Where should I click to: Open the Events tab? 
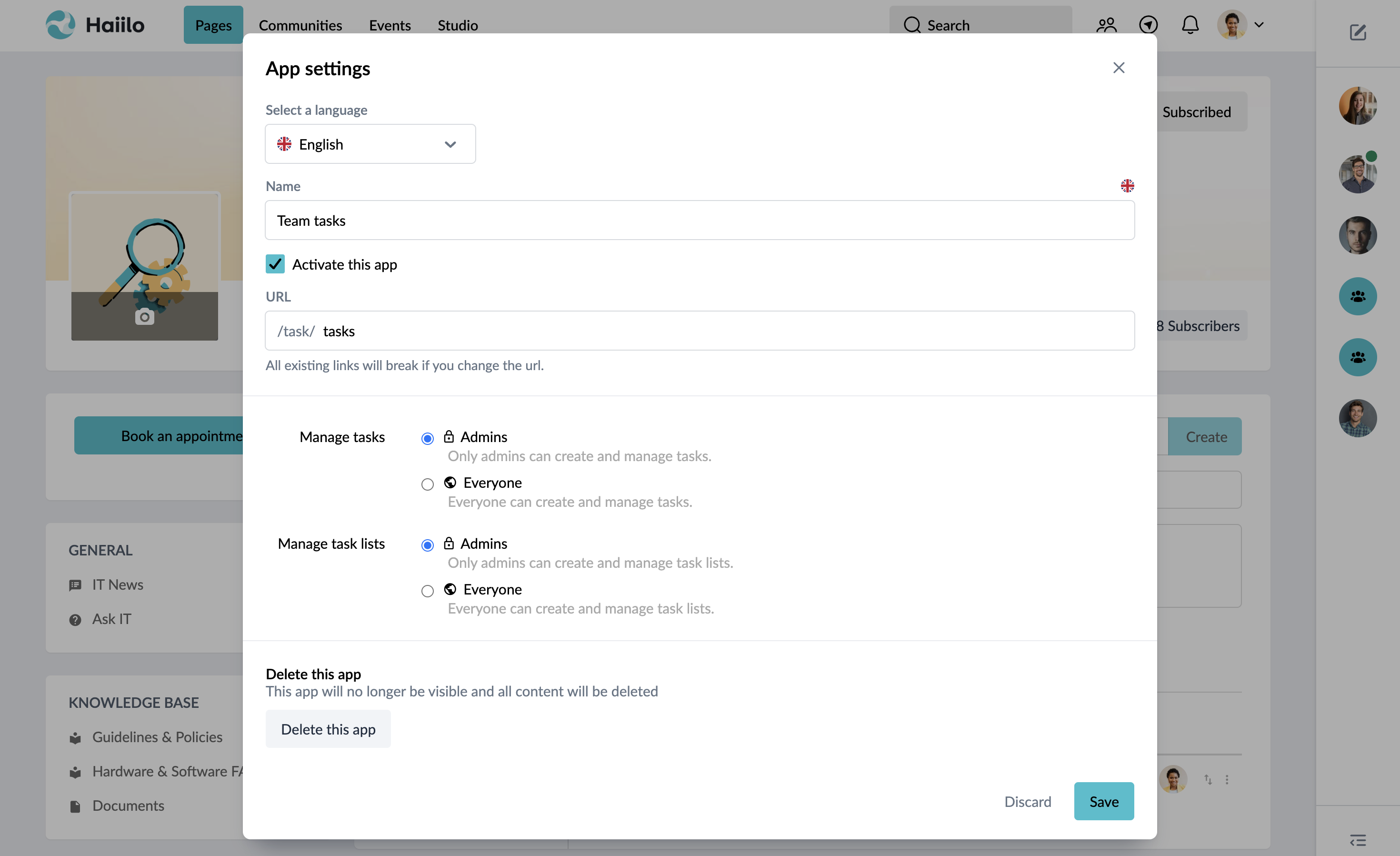coord(390,25)
